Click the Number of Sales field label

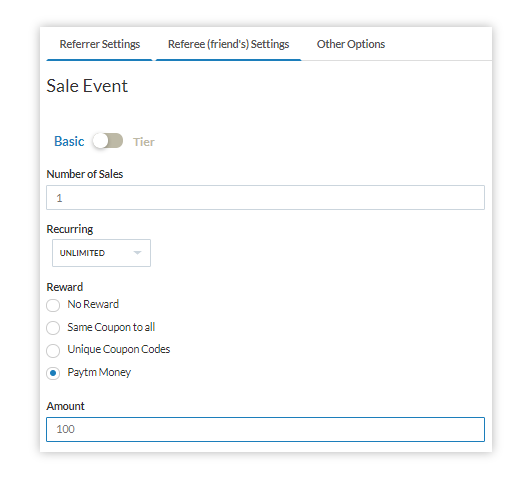(85, 174)
